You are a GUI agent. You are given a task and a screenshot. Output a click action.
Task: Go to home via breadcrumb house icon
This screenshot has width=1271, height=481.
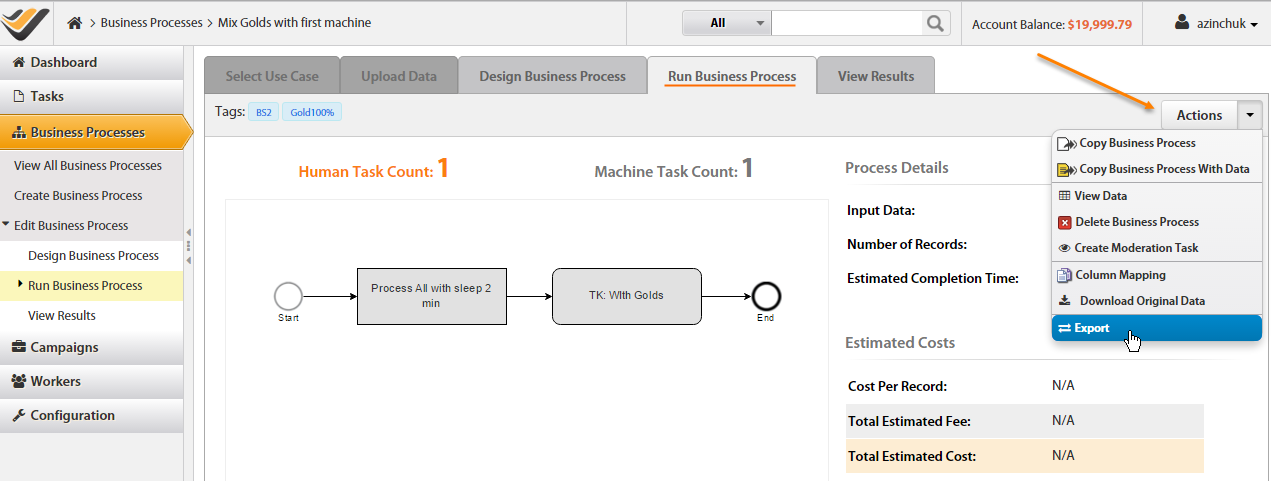tap(74, 22)
